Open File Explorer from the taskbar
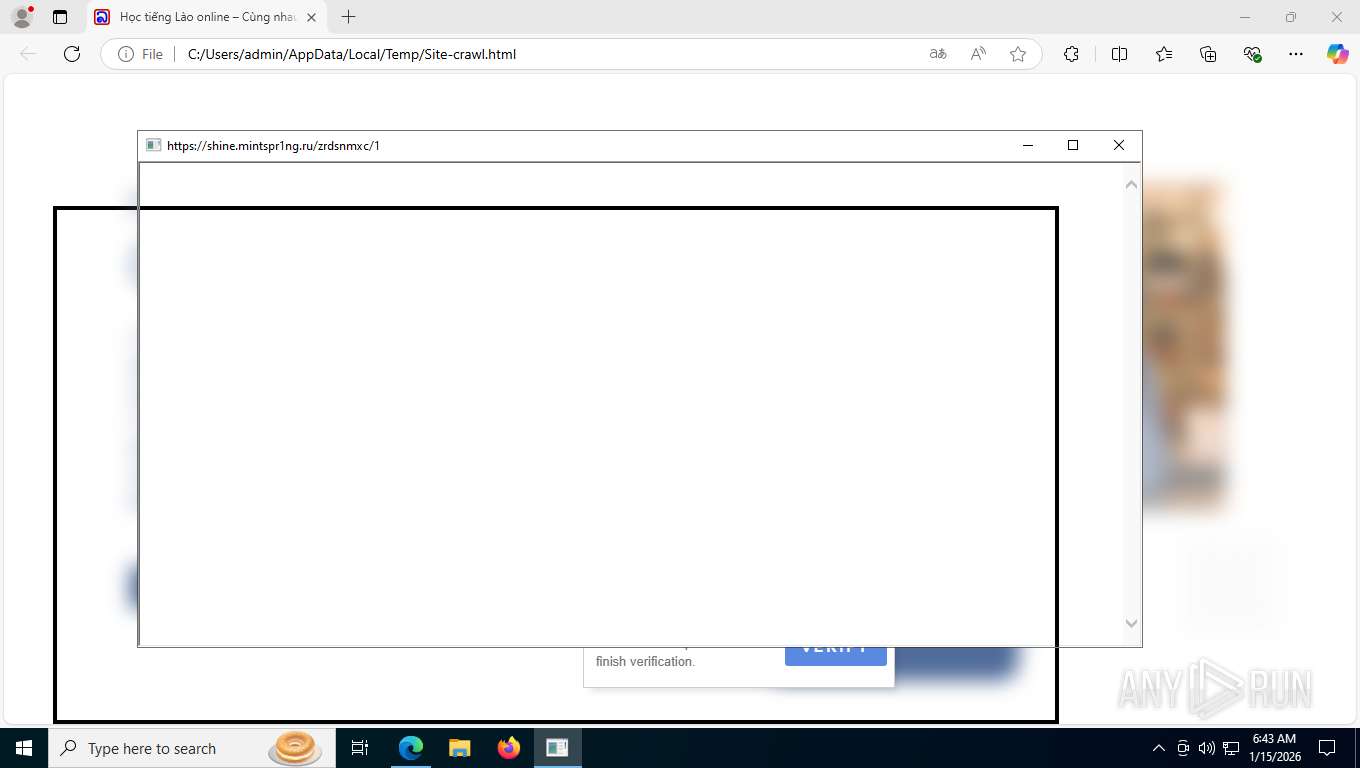 (459, 748)
